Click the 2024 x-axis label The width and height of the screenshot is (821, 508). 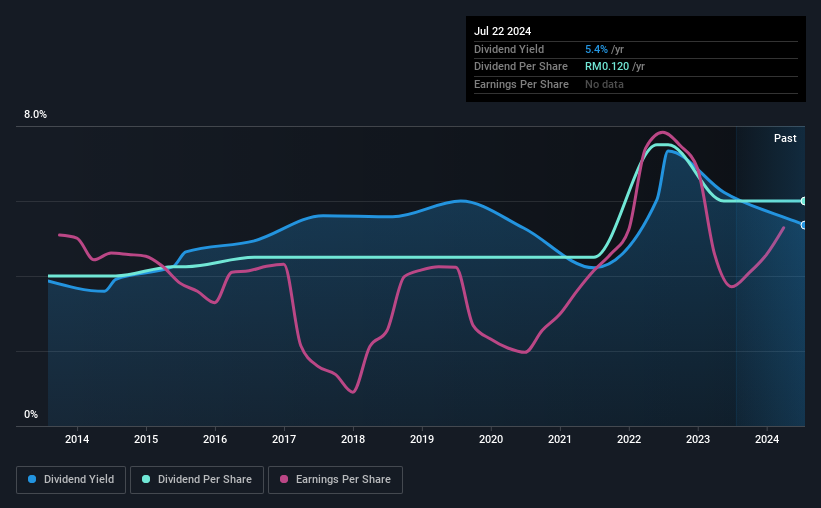tap(767, 439)
